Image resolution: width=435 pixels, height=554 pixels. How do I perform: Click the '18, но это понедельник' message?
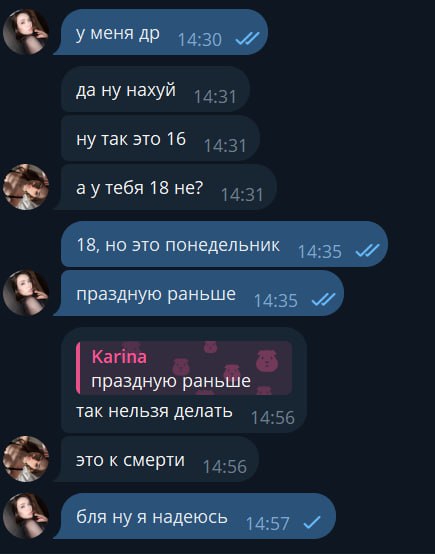[224, 244]
